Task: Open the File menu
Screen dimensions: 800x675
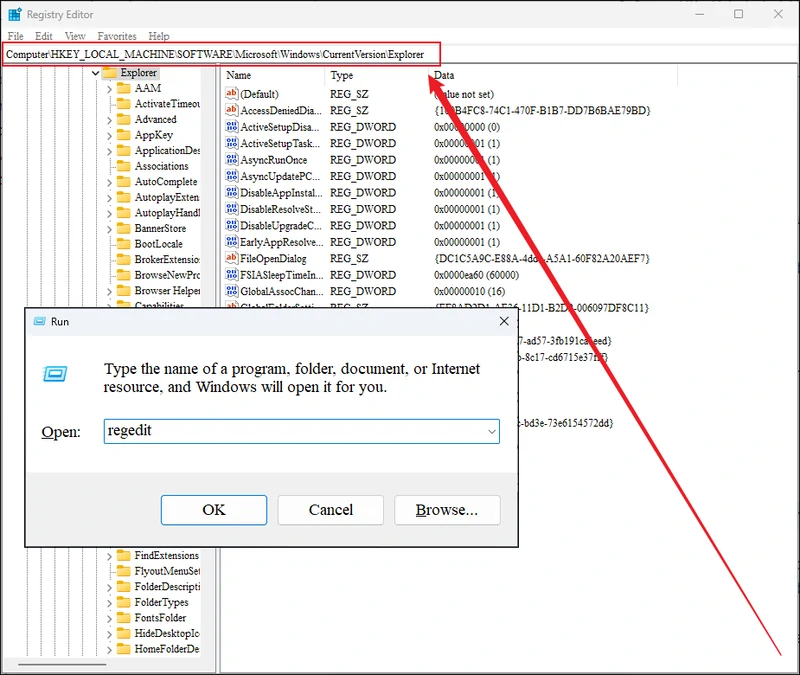Action: [15, 36]
